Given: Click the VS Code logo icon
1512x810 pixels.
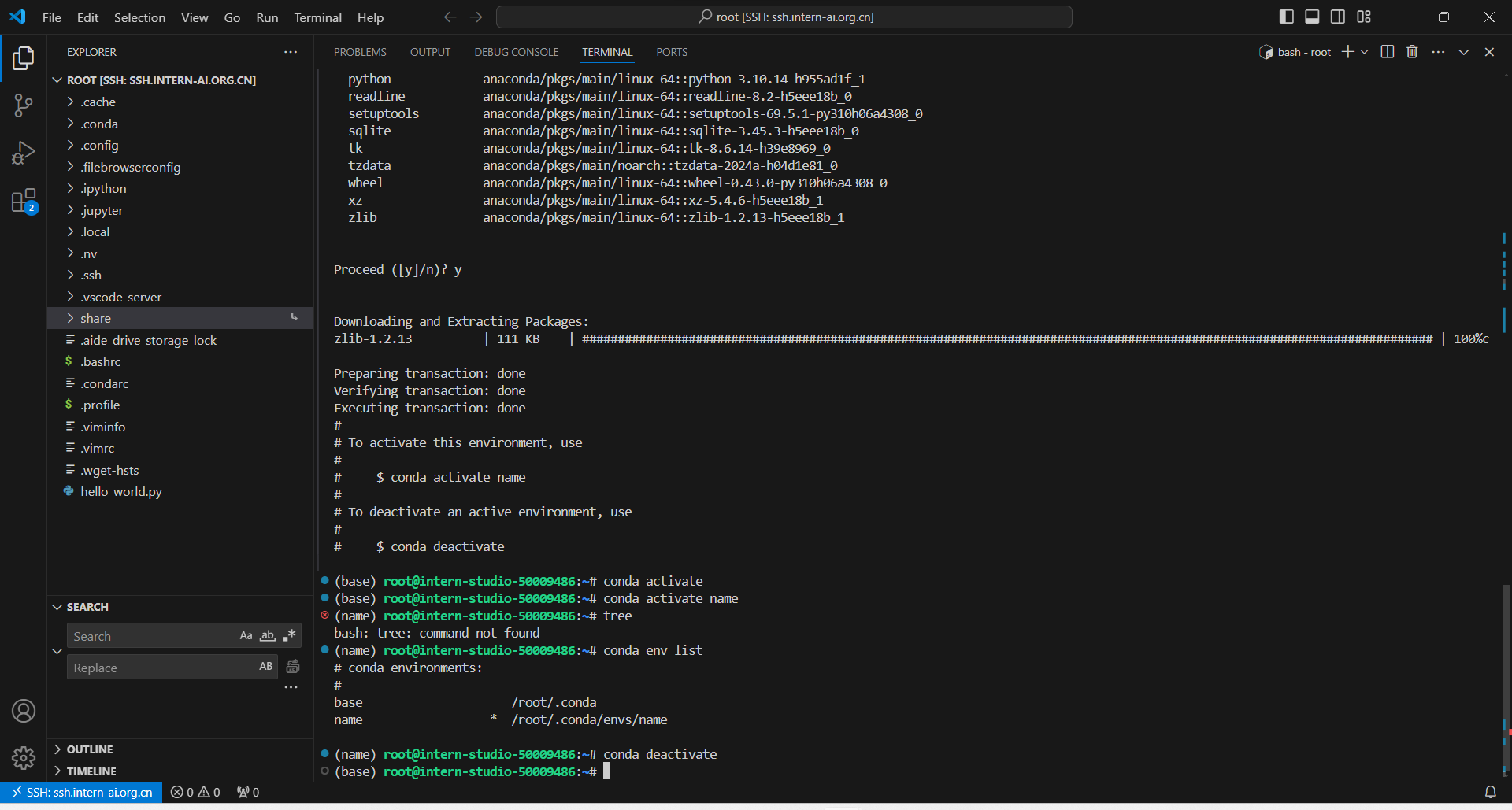Looking at the screenshot, I should point(17,17).
